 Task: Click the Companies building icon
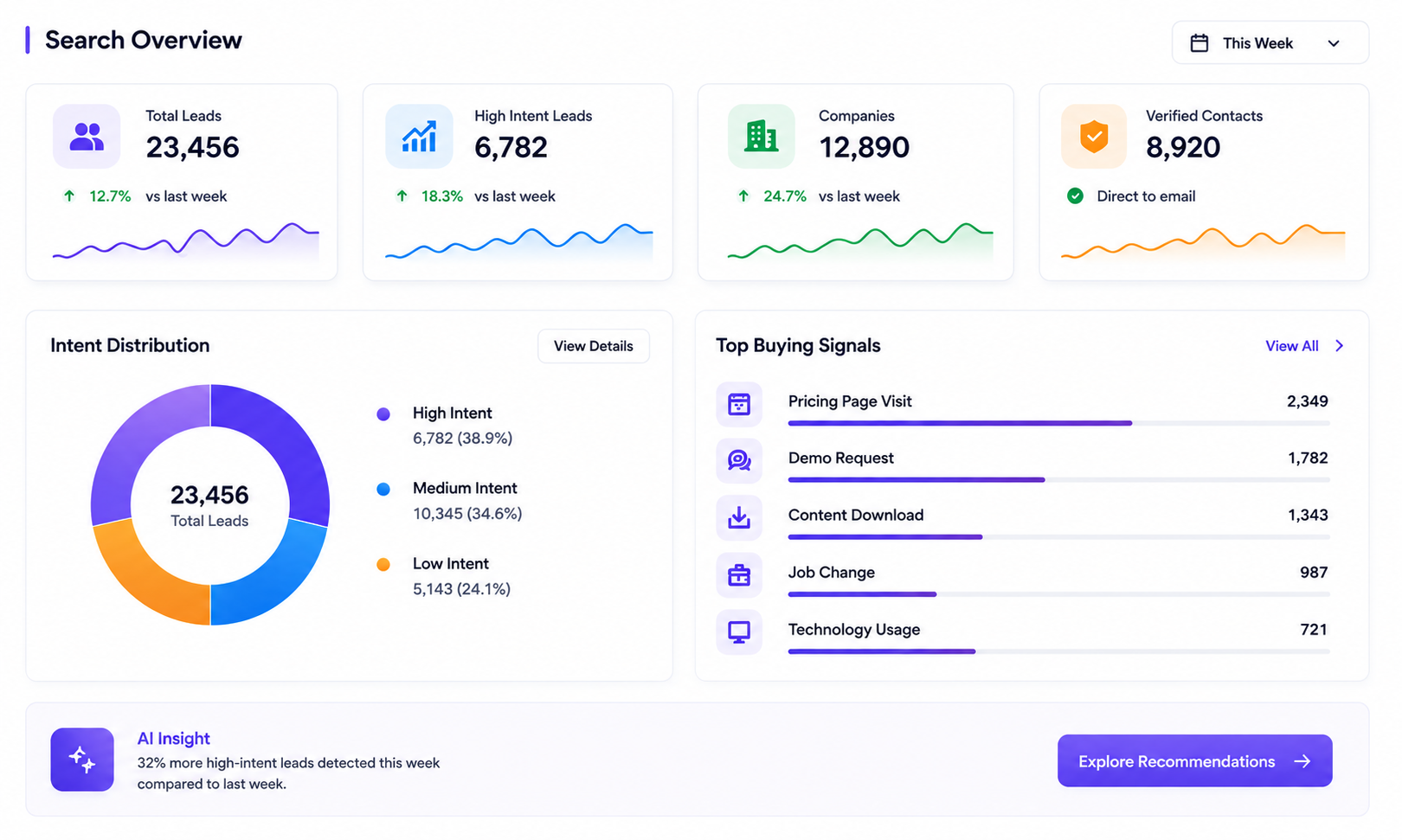pos(761,137)
